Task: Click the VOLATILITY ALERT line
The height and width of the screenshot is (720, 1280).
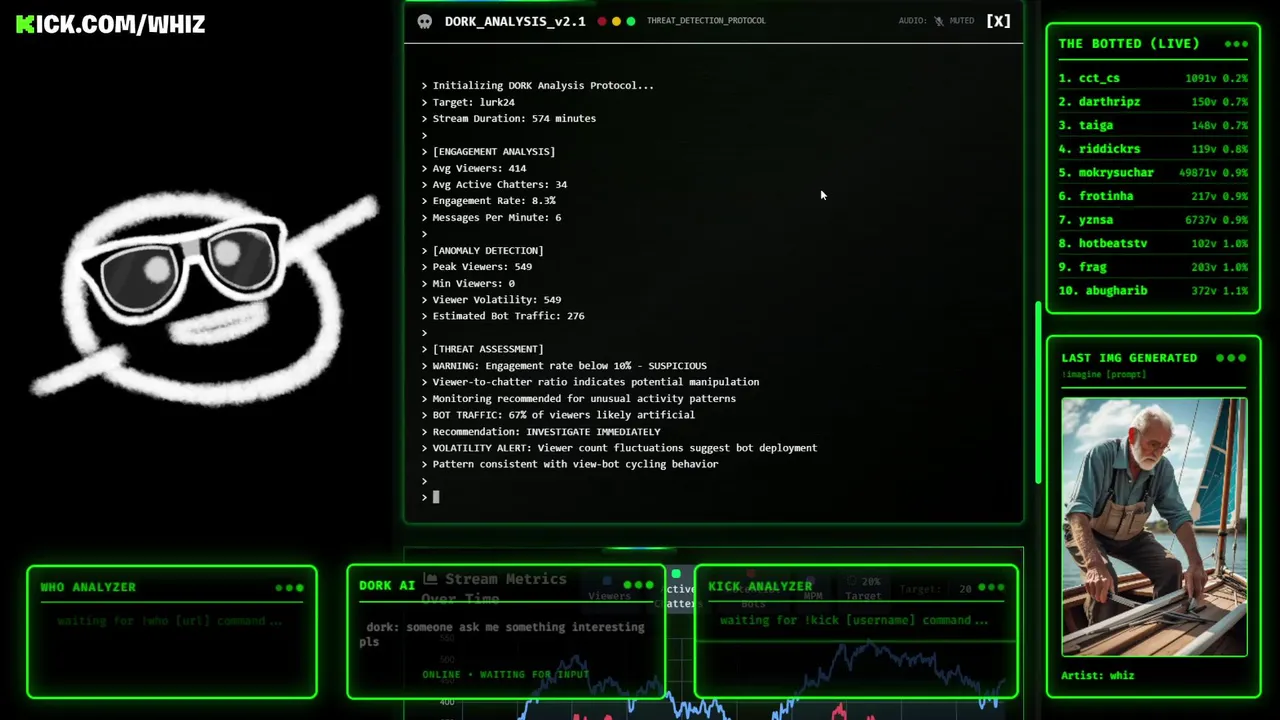Action: (619, 448)
